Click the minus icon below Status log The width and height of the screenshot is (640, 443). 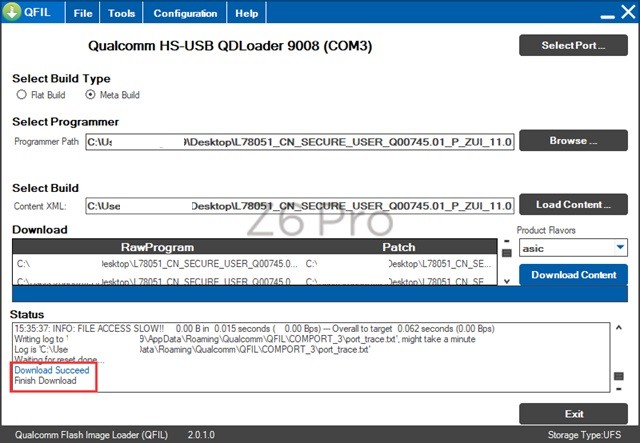(x=619, y=389)
